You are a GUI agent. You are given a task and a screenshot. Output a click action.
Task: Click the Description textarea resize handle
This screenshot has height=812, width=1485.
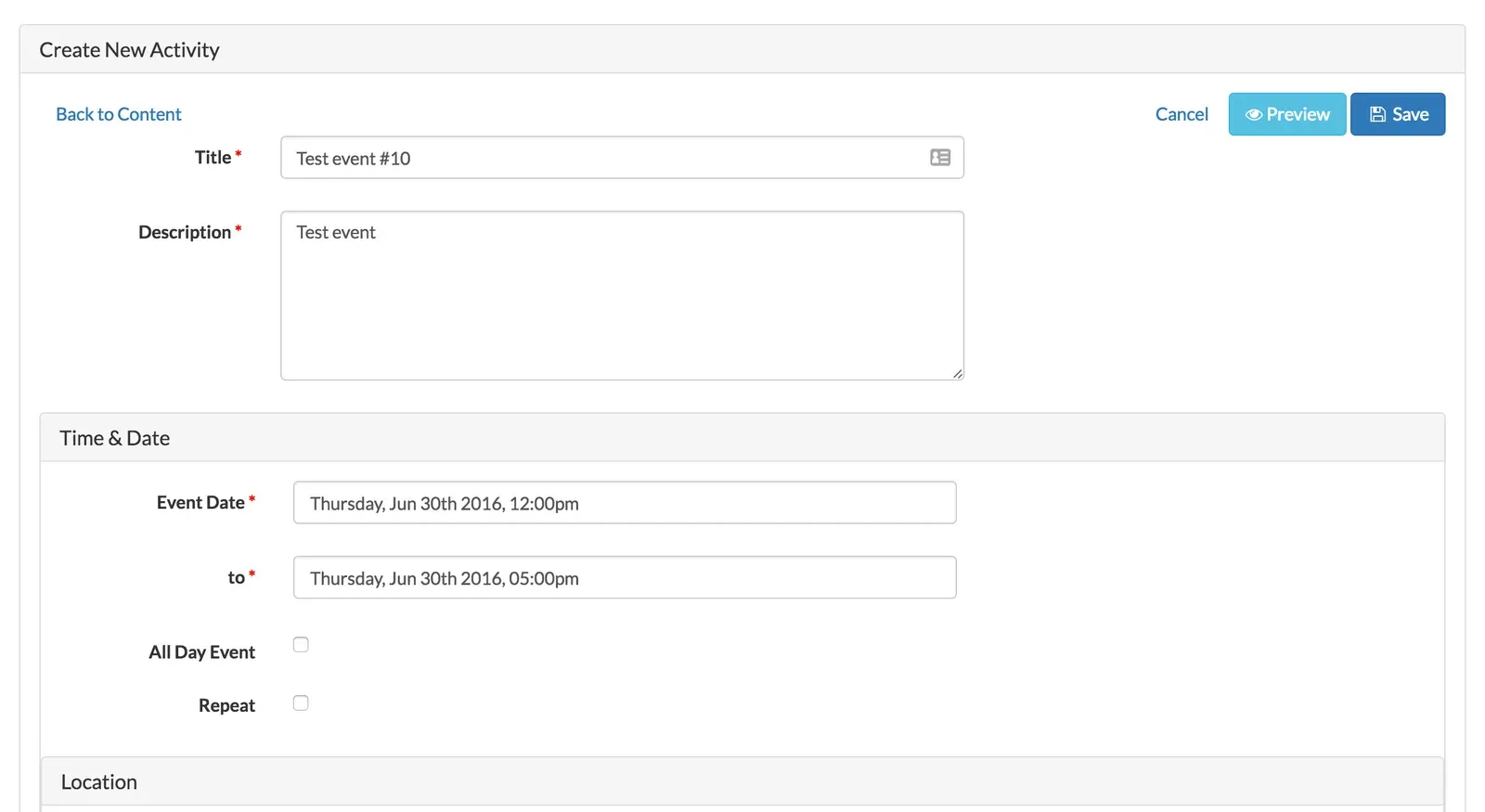point(958,374)
